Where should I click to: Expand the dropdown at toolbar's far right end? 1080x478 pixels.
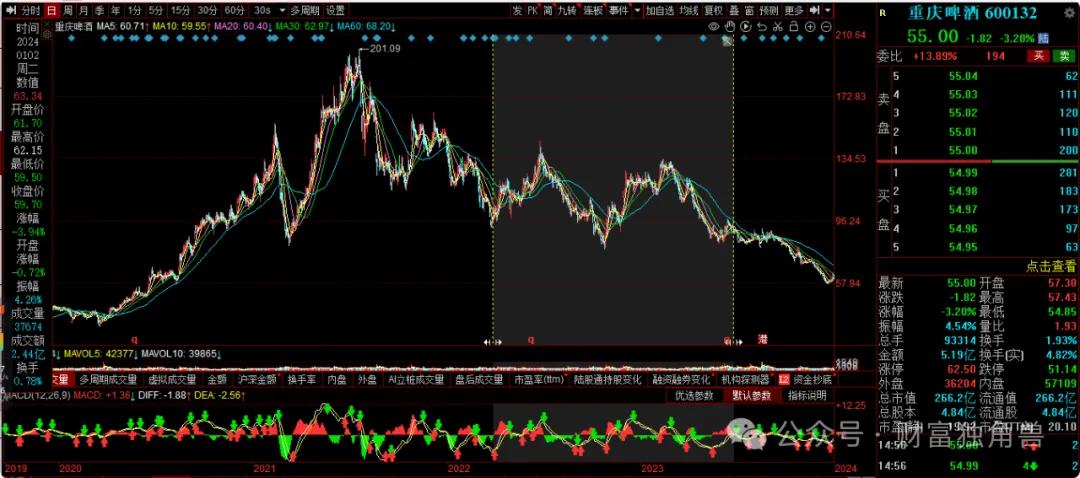pos(827,10)
